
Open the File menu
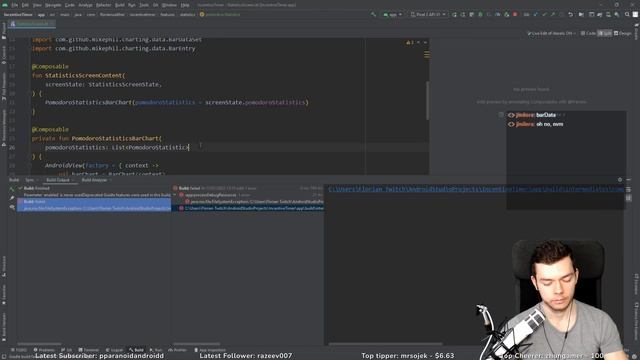(x=15, y=5)
